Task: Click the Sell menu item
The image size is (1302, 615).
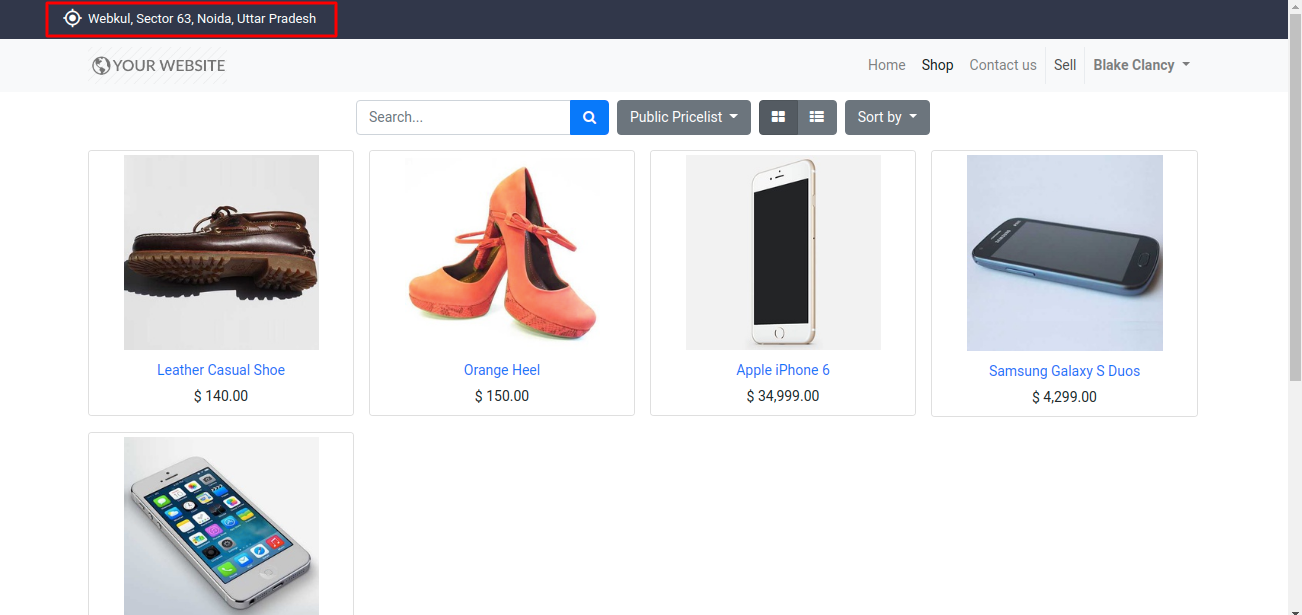Action: point(1065,65)
